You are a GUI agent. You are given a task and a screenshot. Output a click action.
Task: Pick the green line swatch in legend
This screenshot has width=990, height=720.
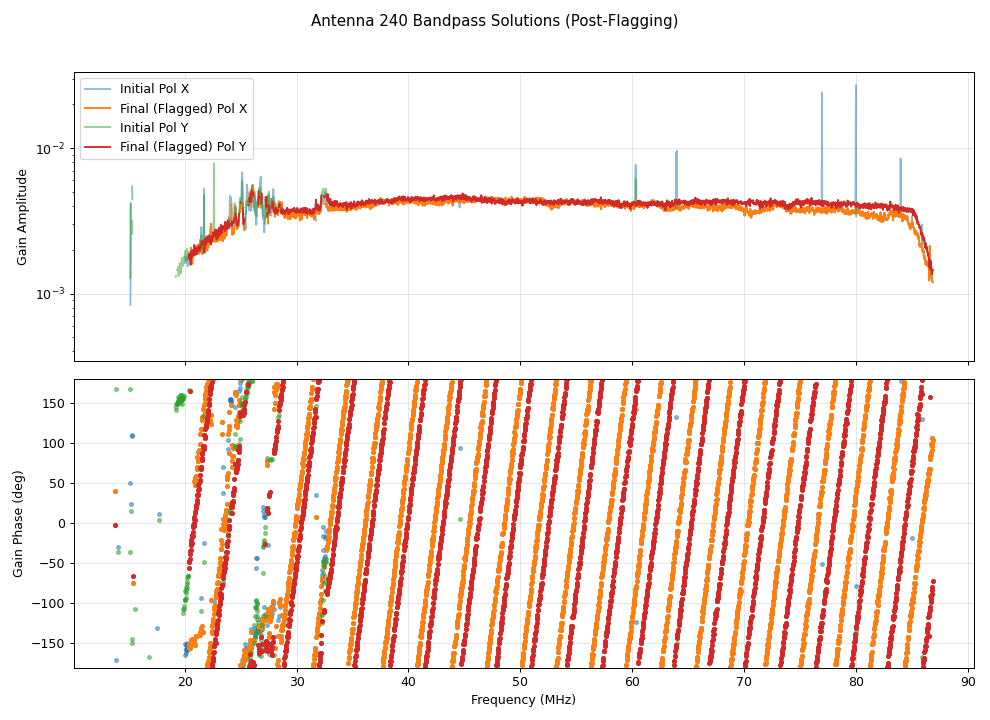[x=99, y=128]
